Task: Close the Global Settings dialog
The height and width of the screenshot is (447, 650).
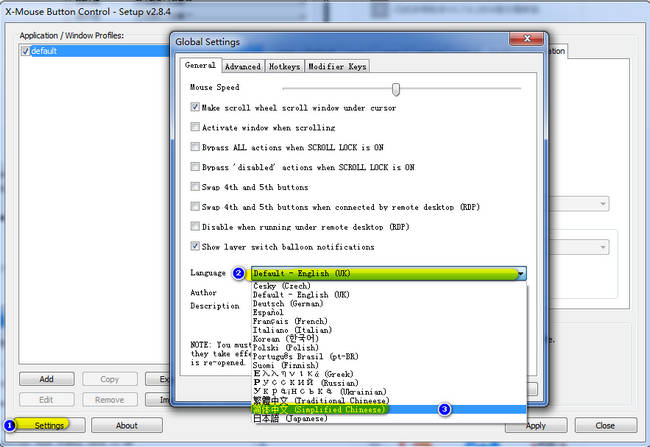Action: 526,39
